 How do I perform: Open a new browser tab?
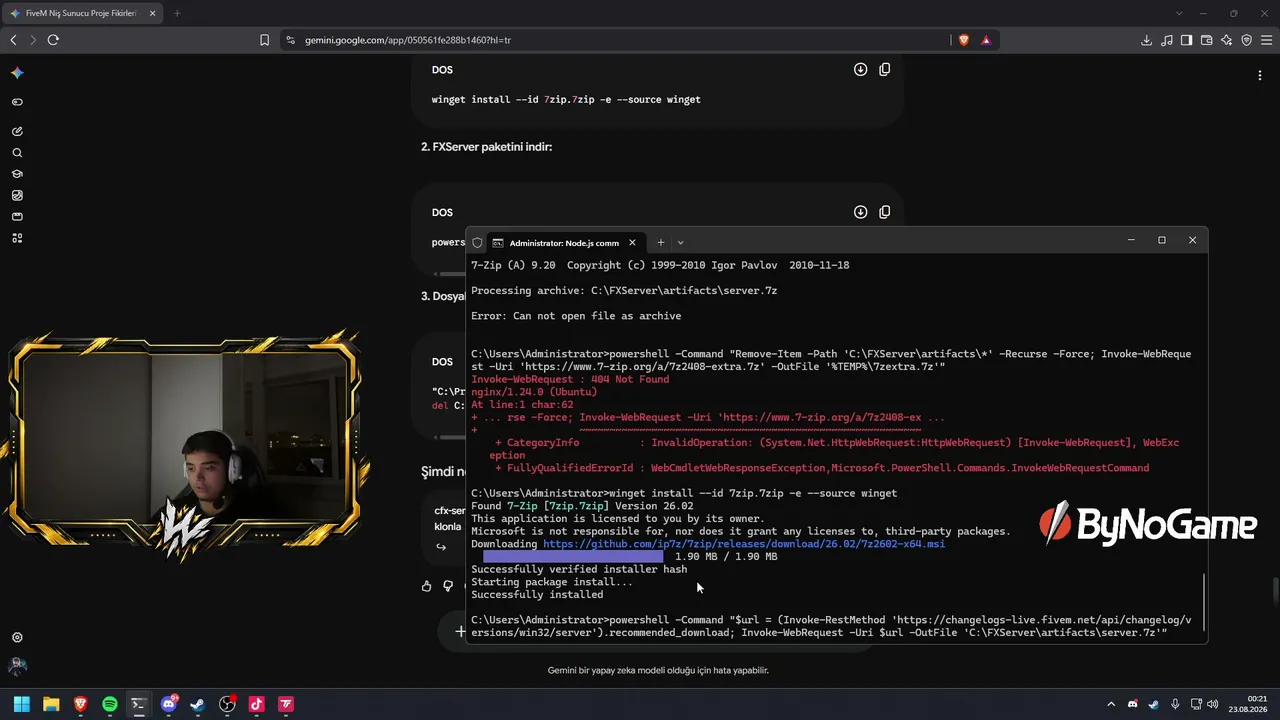pyautogui.click(x=177, y=13)
